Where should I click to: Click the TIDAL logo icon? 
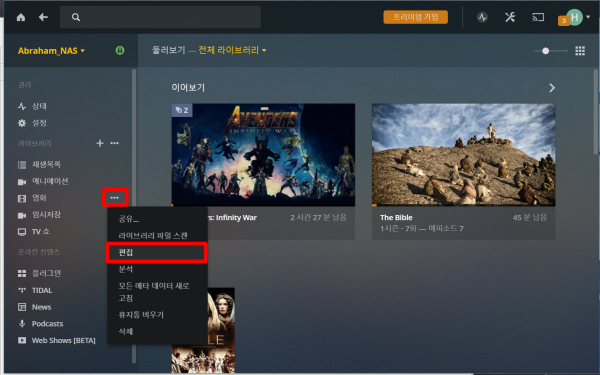[x=22, y=290]
